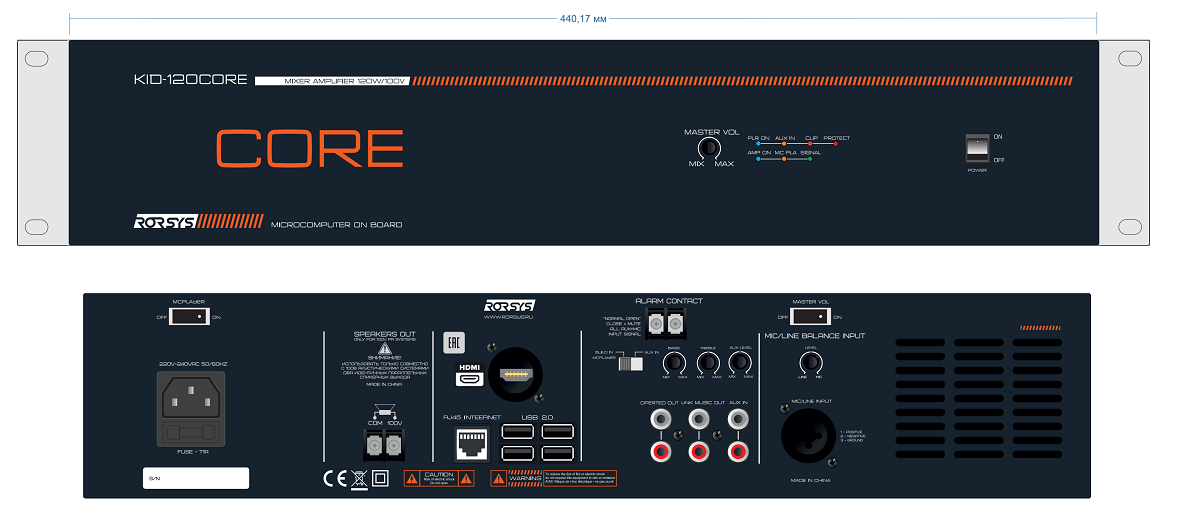The height and width of the screenshot is (526, 1200).
Task: Click the TREBLE control knob
Action: pyautogui.click(x=707, y=361)
